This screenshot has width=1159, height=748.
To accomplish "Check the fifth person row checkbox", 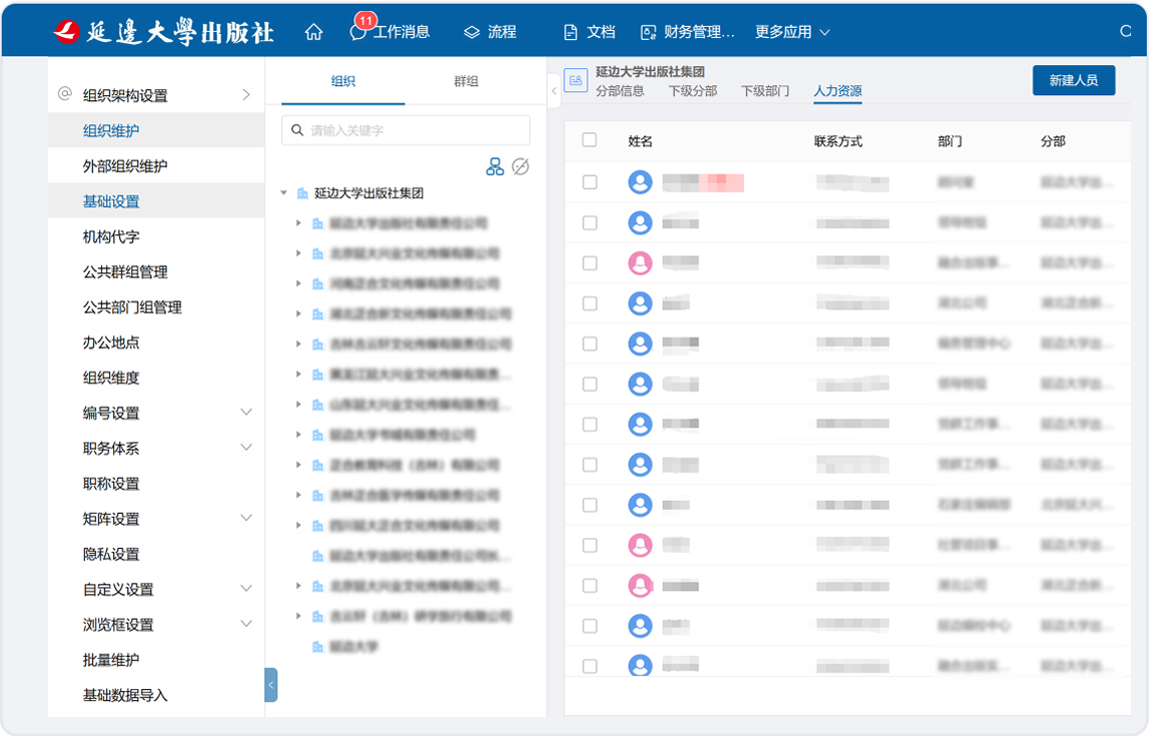I will coord(590,344).
